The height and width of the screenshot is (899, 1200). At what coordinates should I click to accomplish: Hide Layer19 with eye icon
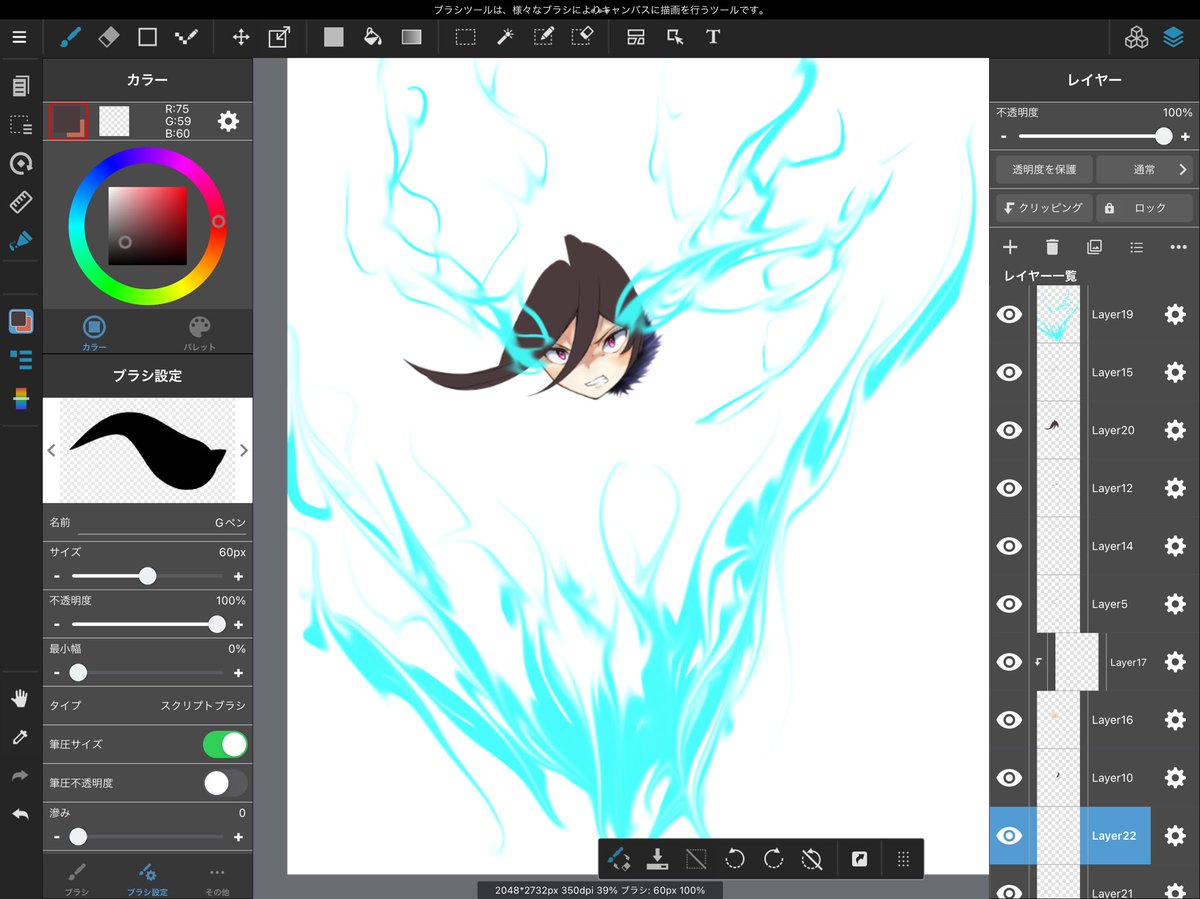1010,314
